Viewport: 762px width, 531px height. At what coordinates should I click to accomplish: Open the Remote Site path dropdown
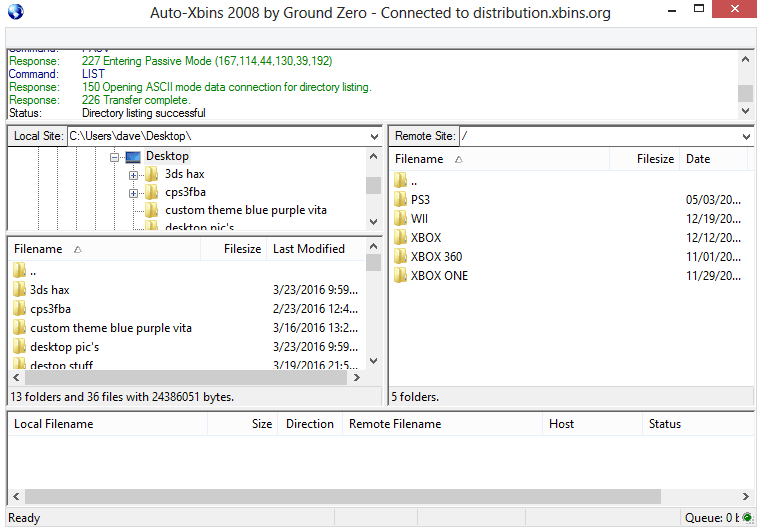746,137
